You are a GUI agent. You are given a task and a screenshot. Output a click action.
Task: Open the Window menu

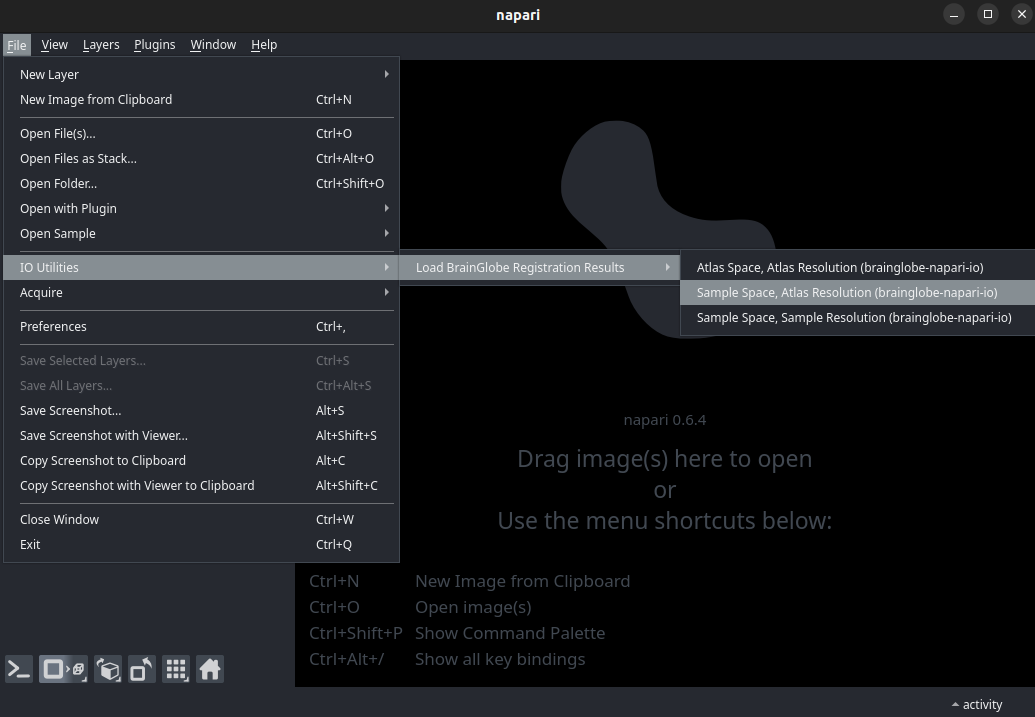click(213, 45)
